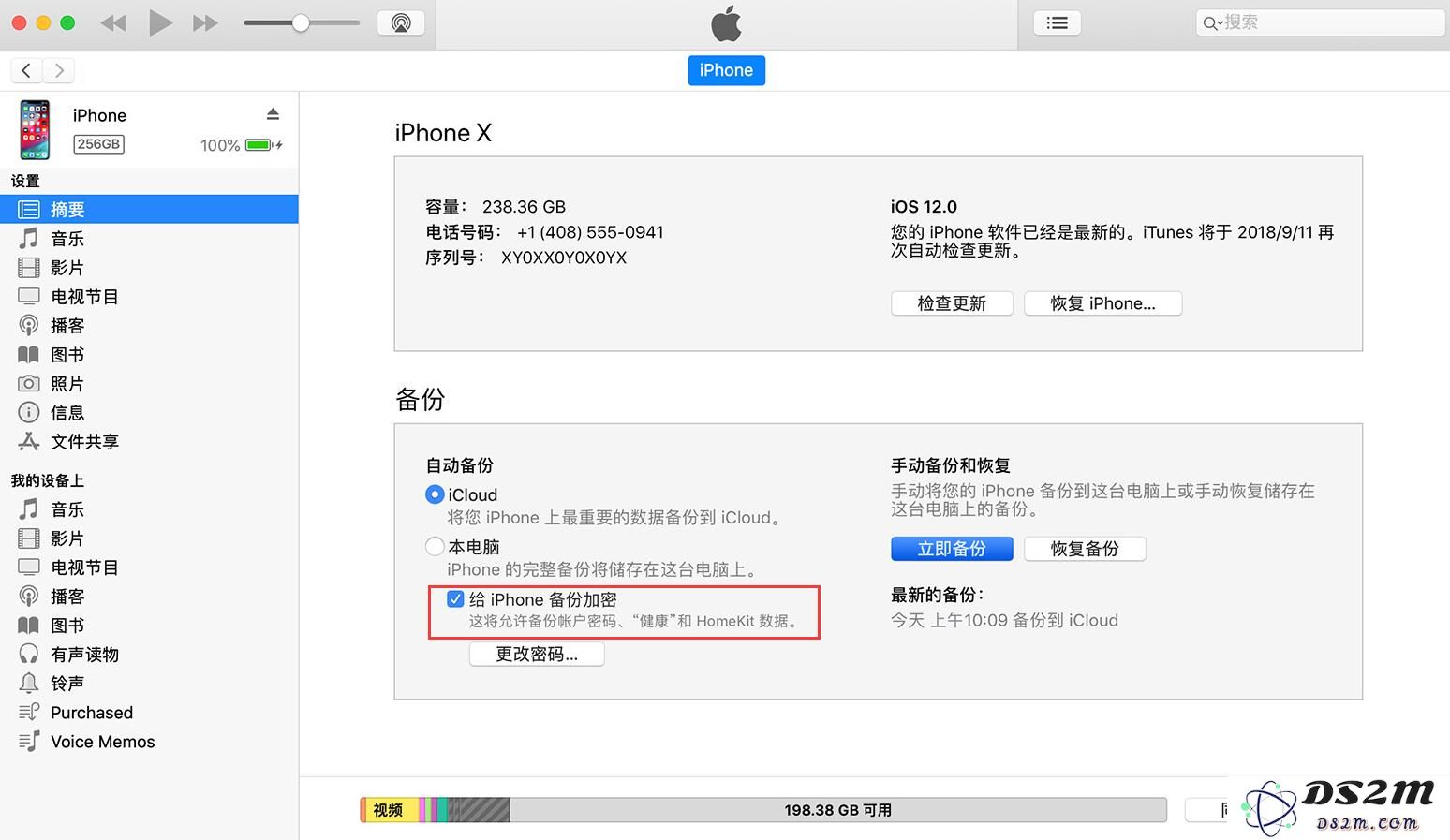Click the 恢复 iPhone... button

(x=1102, y=303)
